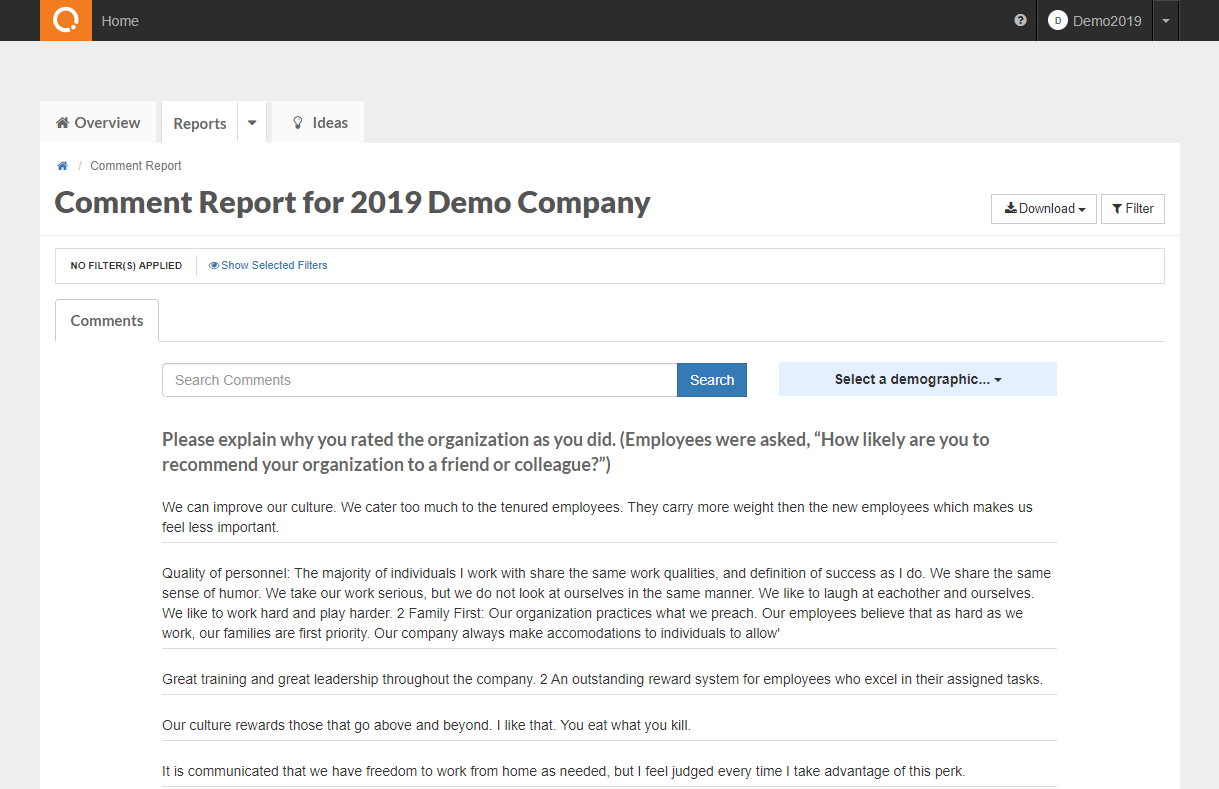Open the account menu caret in top bar
Viewport: 1219px width, 789px height.
(1165, 21)
